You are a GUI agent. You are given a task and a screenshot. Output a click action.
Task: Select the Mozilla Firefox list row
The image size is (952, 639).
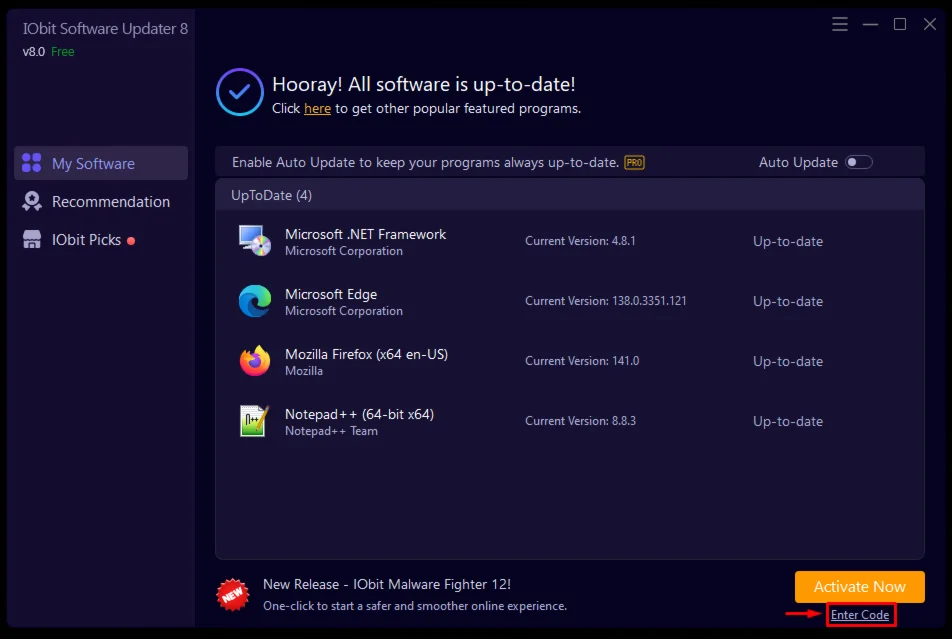click(570, 361)
